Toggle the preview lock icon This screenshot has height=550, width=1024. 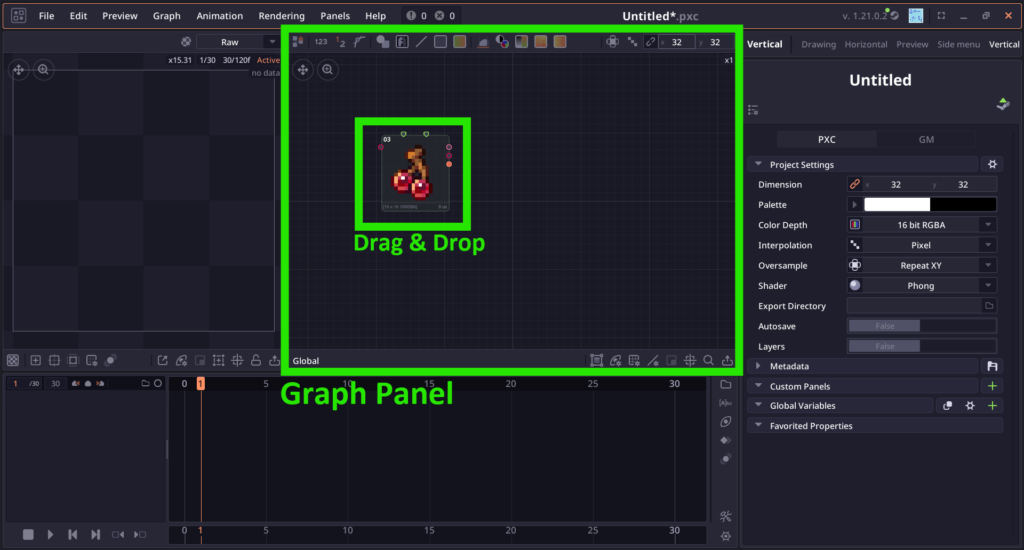[x=256, y=361]
